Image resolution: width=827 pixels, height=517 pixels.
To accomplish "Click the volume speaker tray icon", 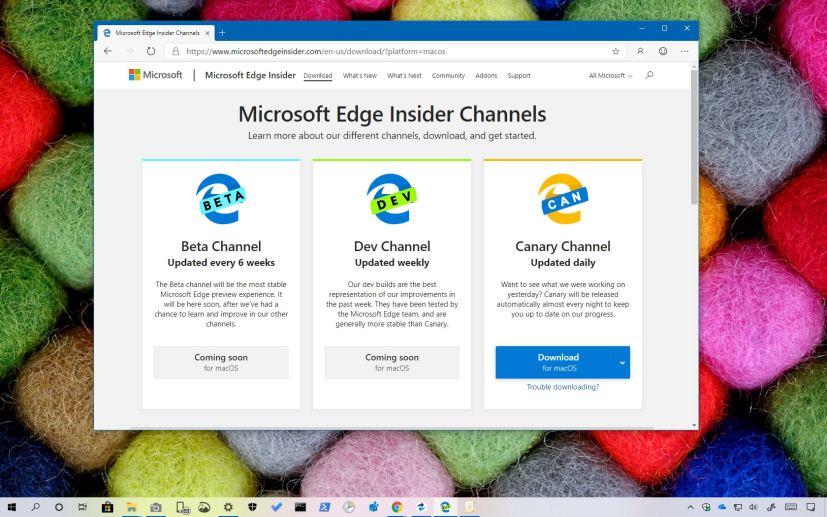I will [x=753, y=508].
